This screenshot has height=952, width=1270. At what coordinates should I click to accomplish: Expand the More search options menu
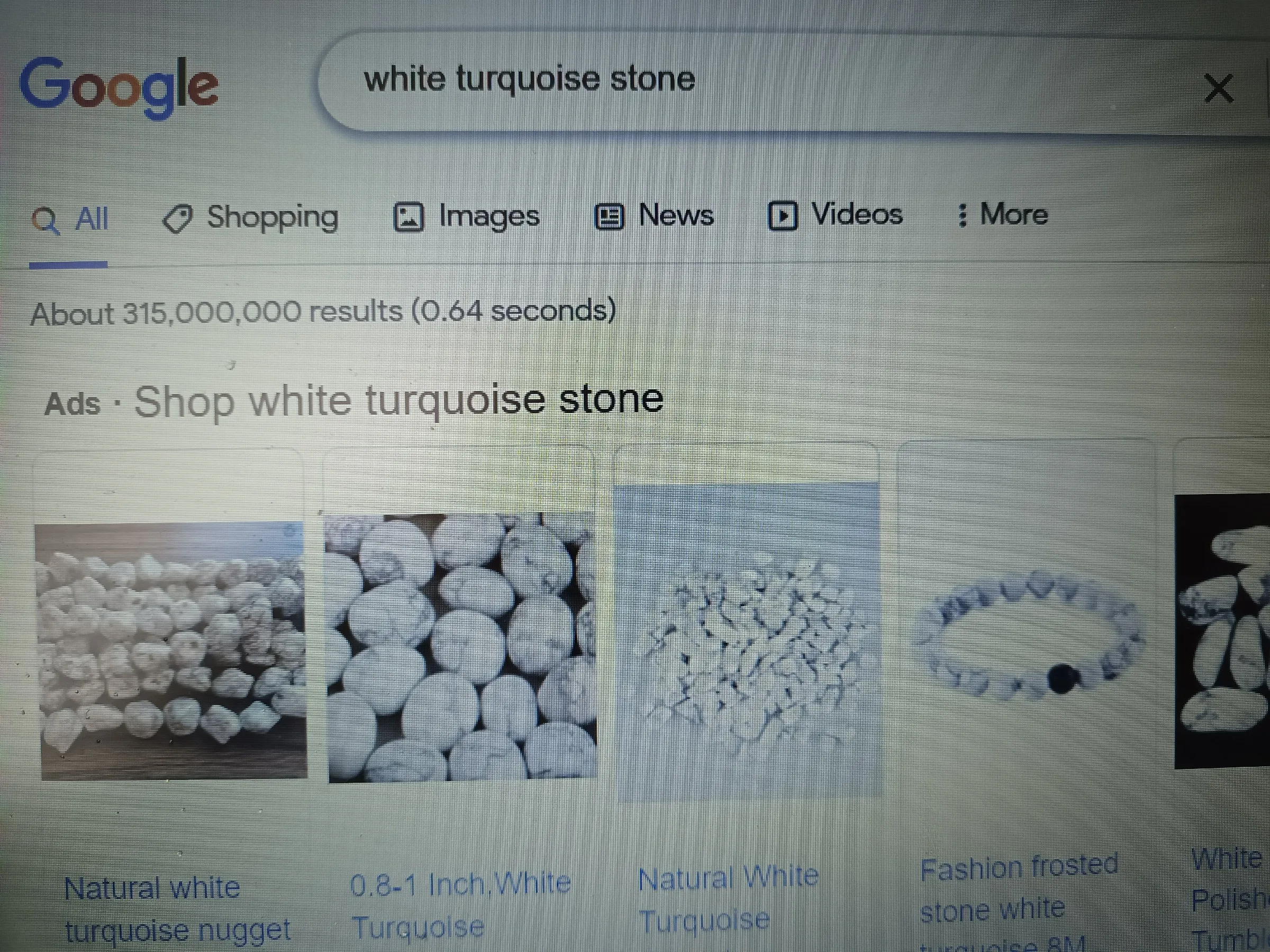(x=1002, y=215)
